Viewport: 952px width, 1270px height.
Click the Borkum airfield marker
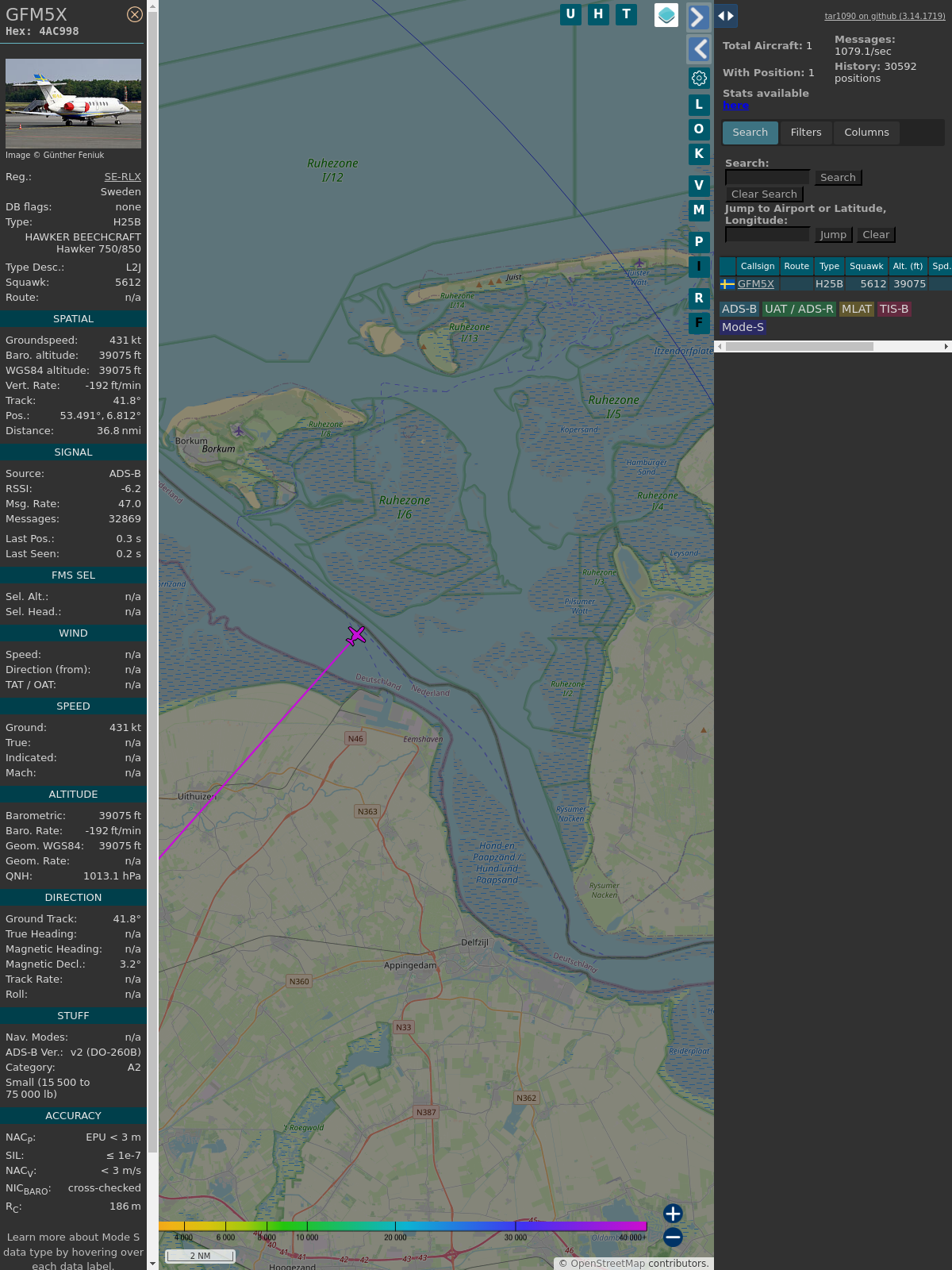[x=238, y=431]
